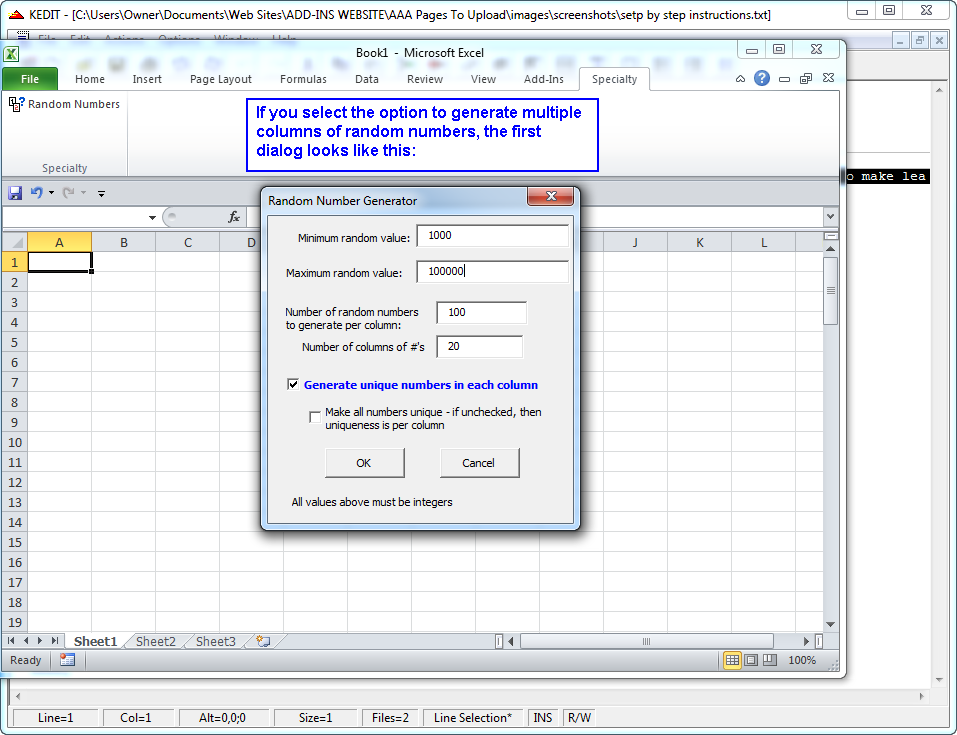Click the macro recording icon in status bar
Viewport: 957px width, 735px height.
tap(67, 660)
